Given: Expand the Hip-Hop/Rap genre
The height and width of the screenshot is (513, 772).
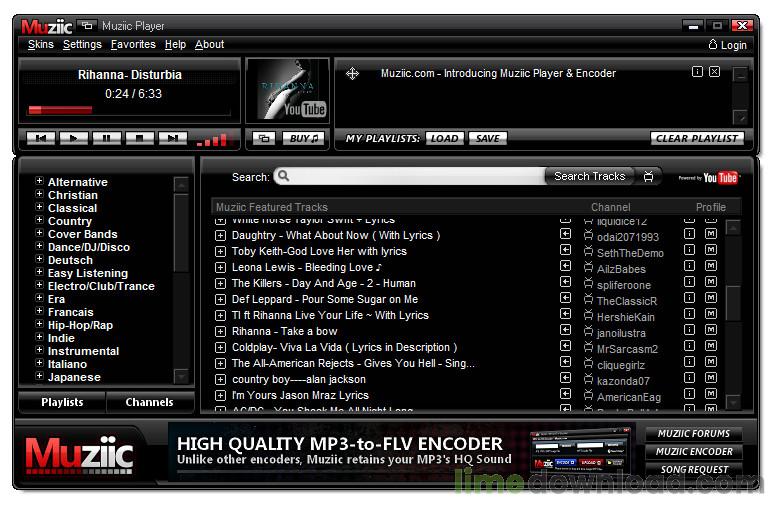Looking at the screenshot, I should click(39, 325).
